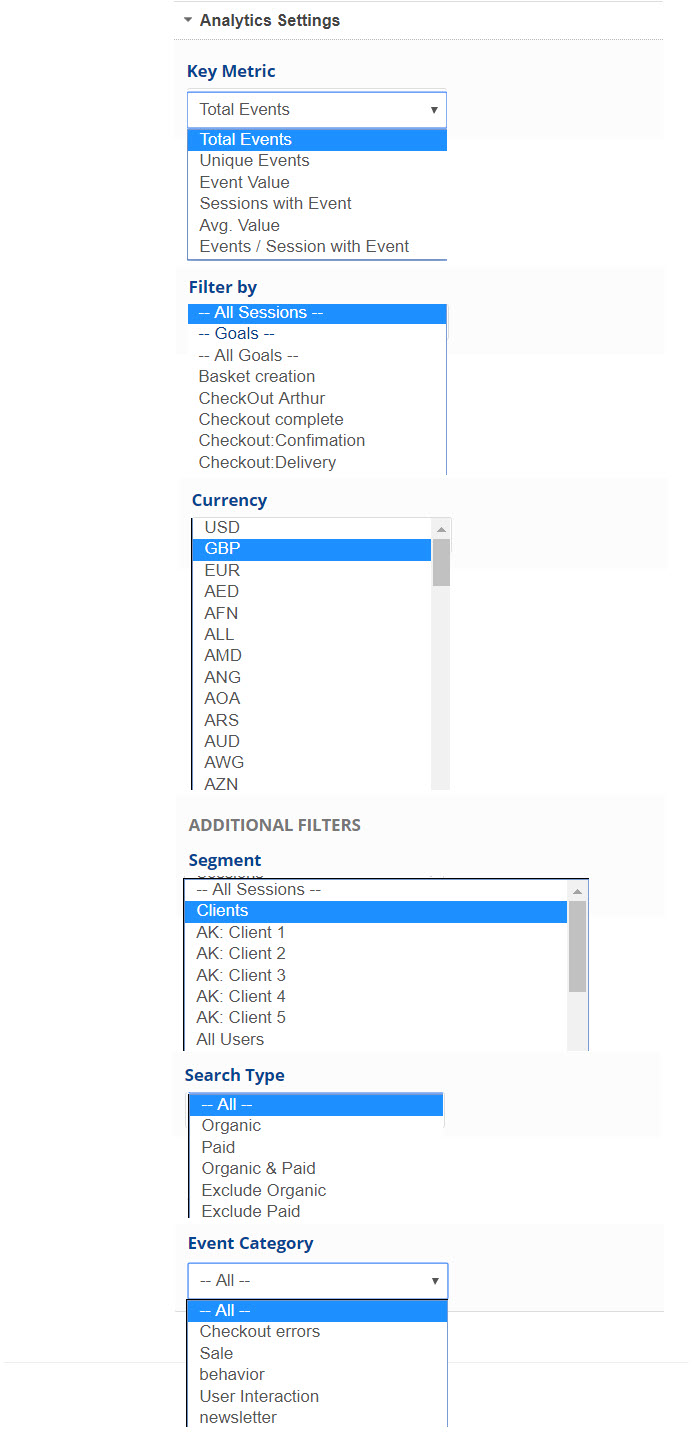Select Unique Events metric option
The width and height of the screenshot is (692, 1442).
pos(254,161)
